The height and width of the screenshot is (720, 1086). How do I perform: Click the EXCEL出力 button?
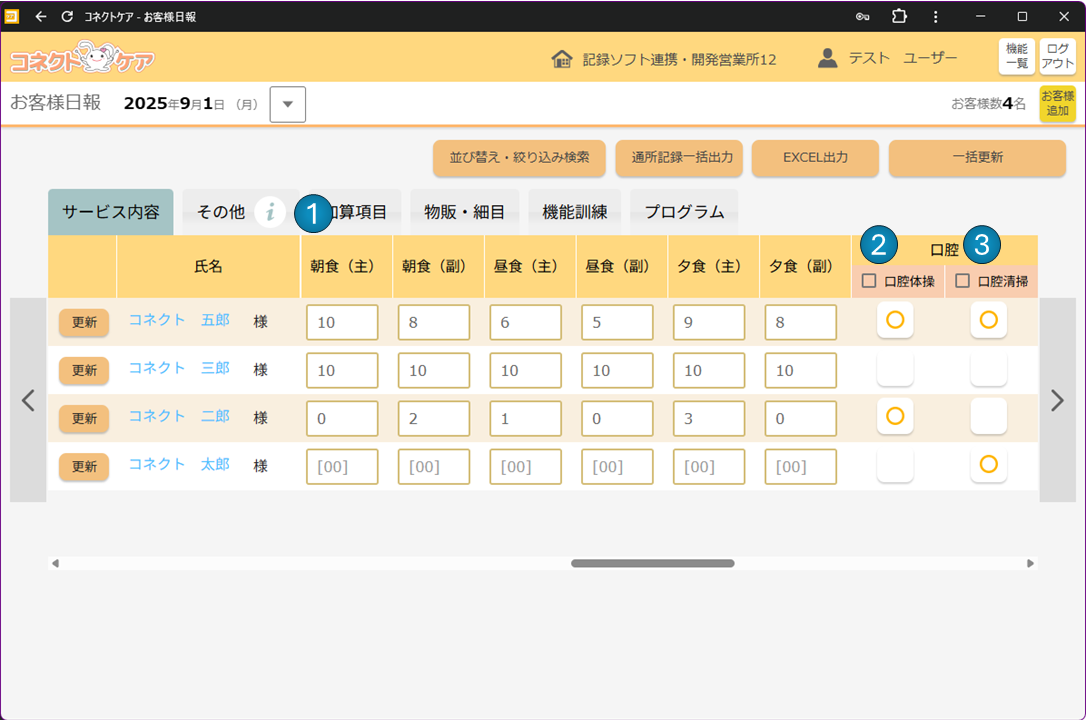[815, 158]
